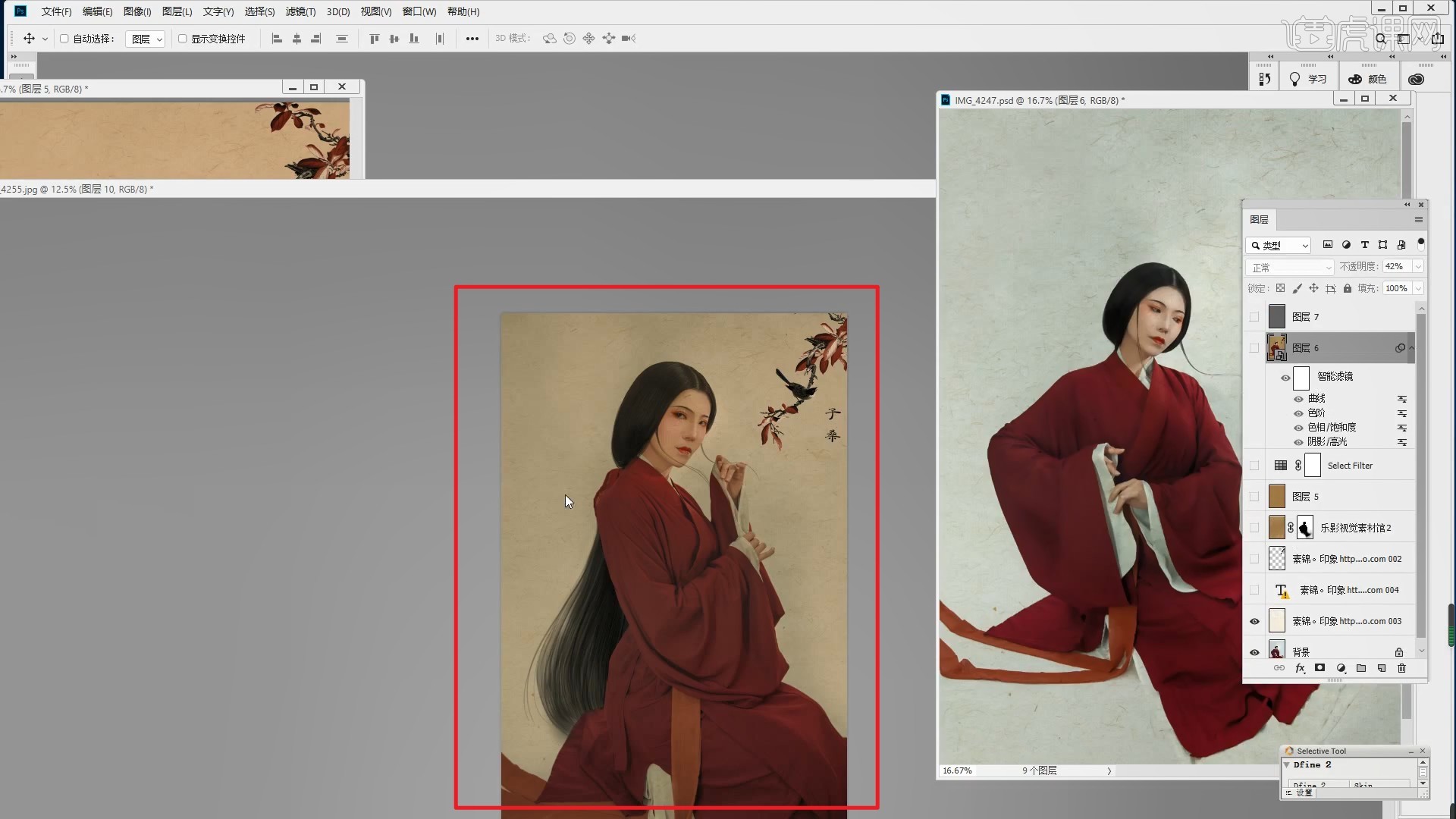Open the three-dots more options button

[x=472, y=39]
